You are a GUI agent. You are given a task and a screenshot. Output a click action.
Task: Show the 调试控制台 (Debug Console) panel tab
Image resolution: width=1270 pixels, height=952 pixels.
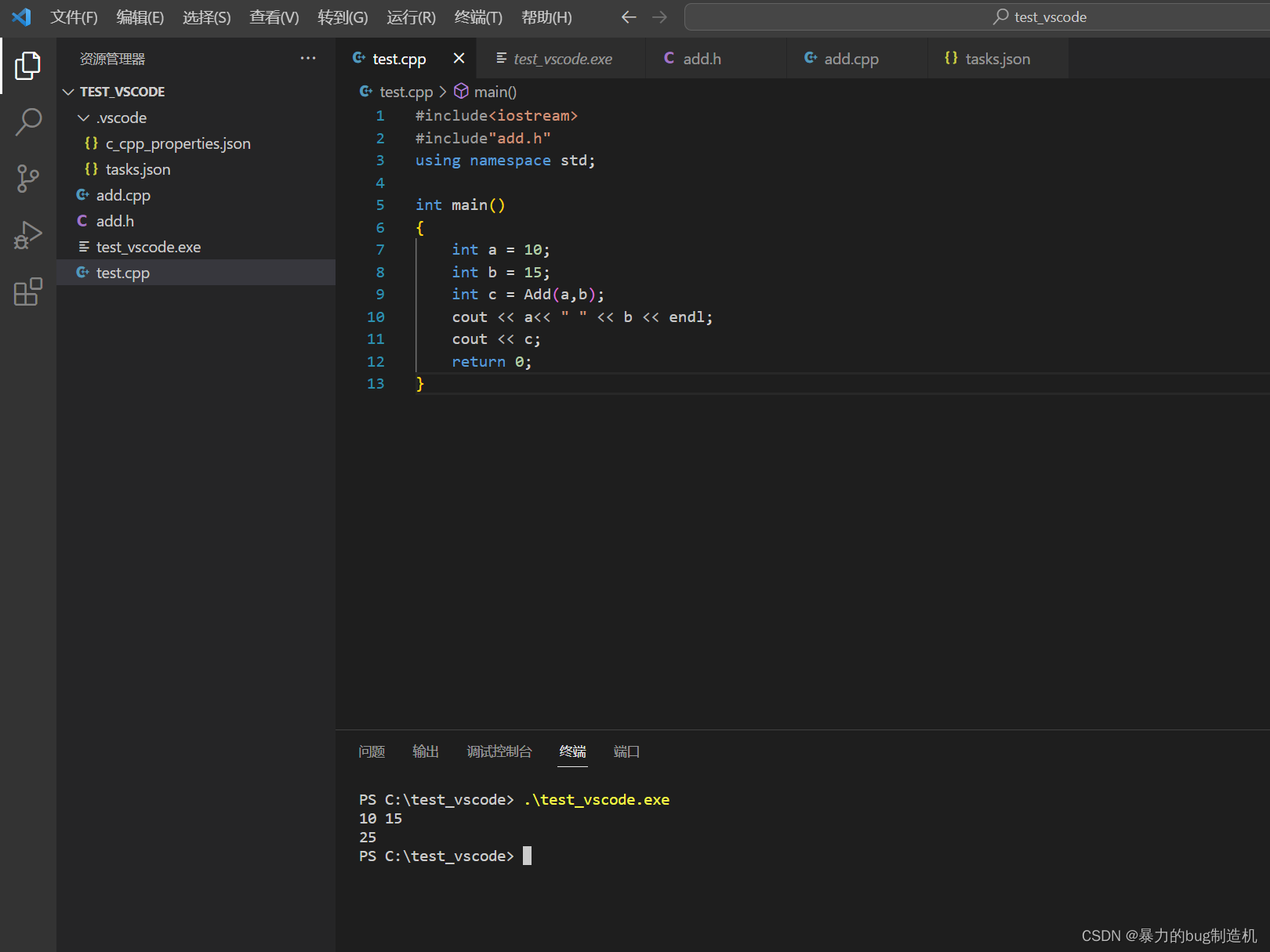499,751
